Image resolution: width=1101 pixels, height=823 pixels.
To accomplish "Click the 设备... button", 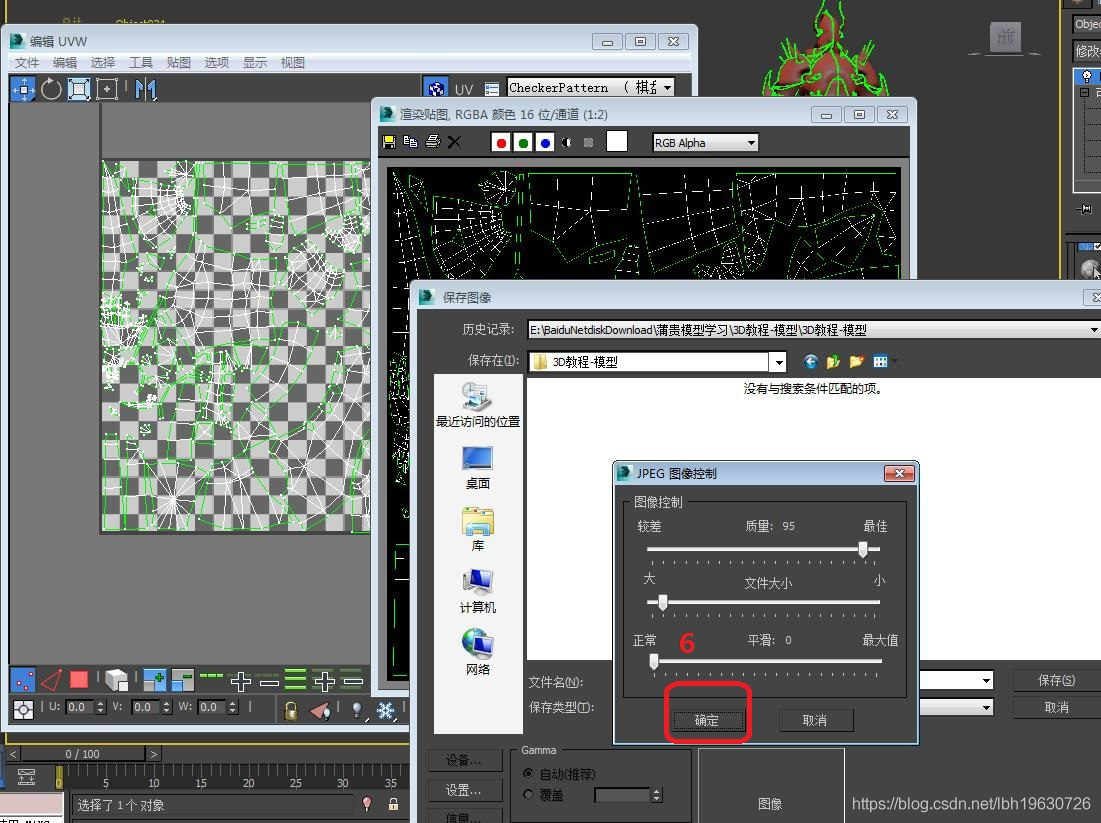I will coord(463,761).
